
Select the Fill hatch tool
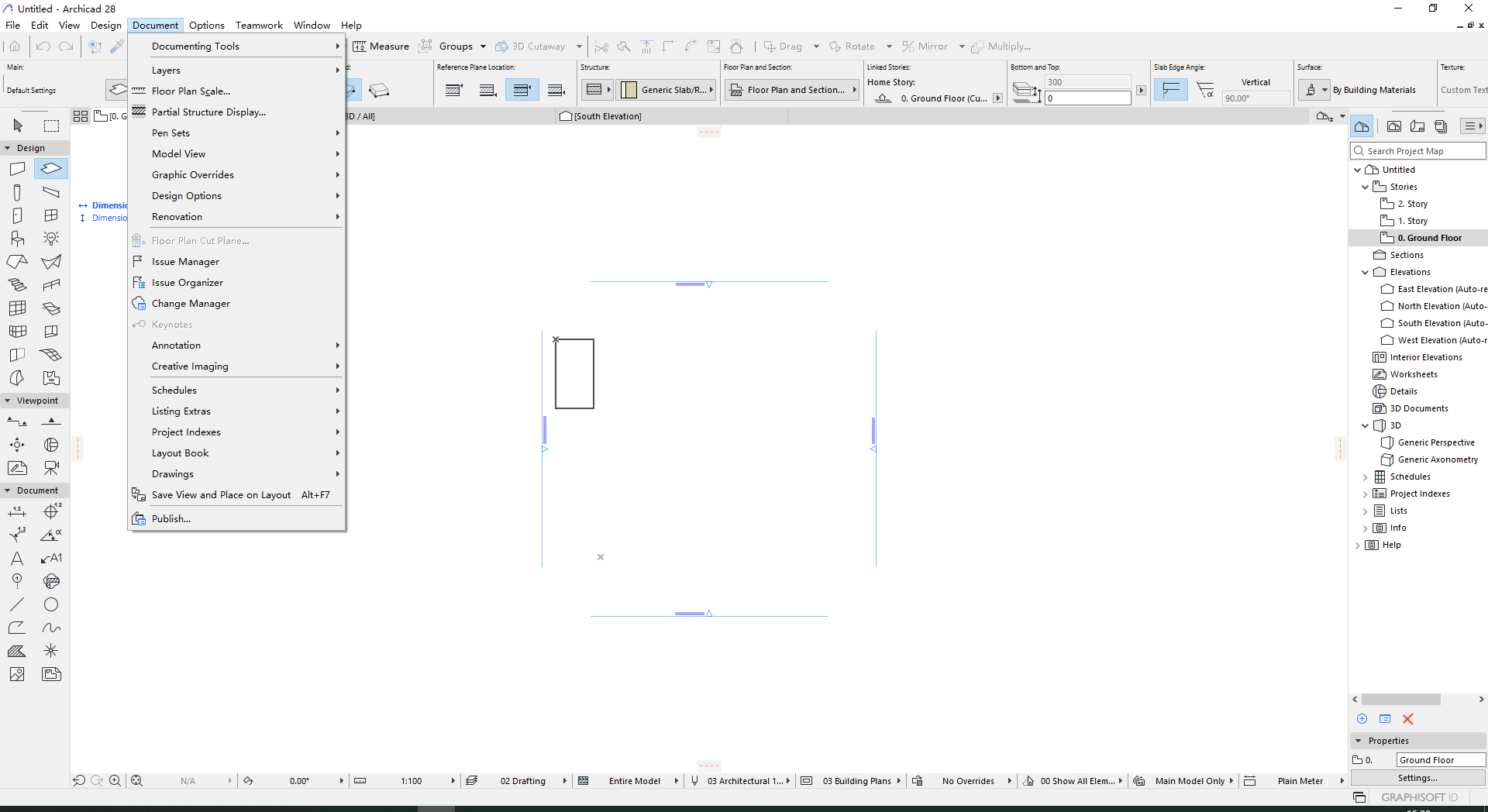click(17, 651)
